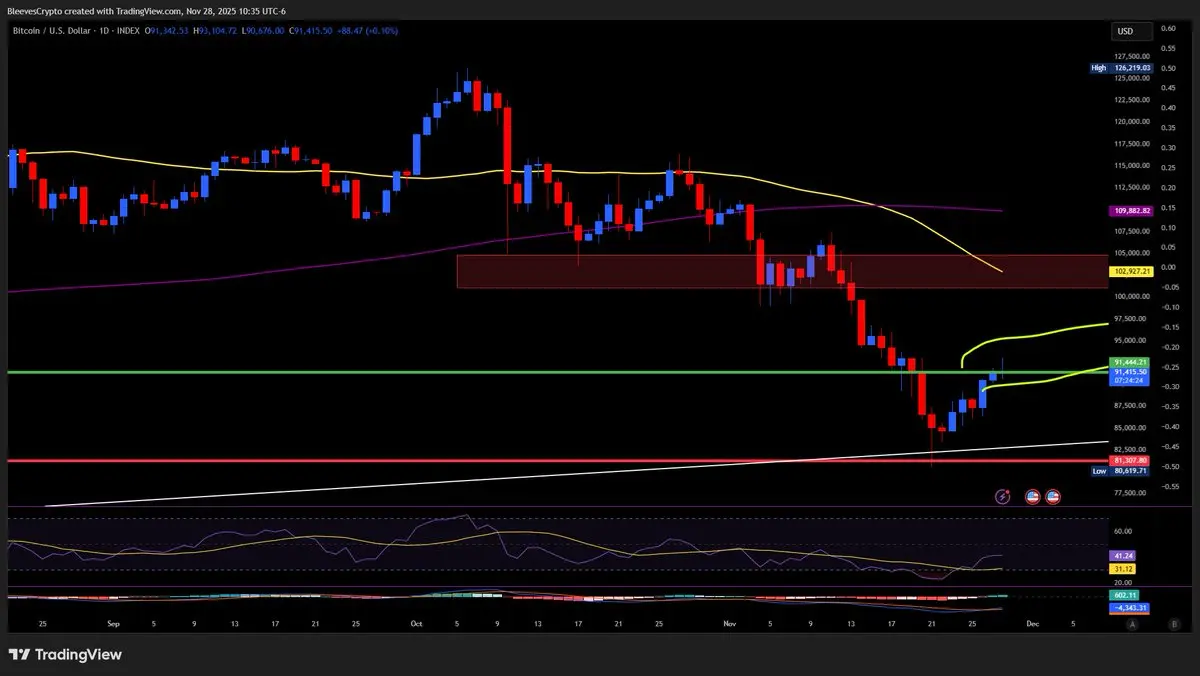Click the open value O91,342.53
The height and width of the screenshot is (676, 1200).
pos(167,32)
